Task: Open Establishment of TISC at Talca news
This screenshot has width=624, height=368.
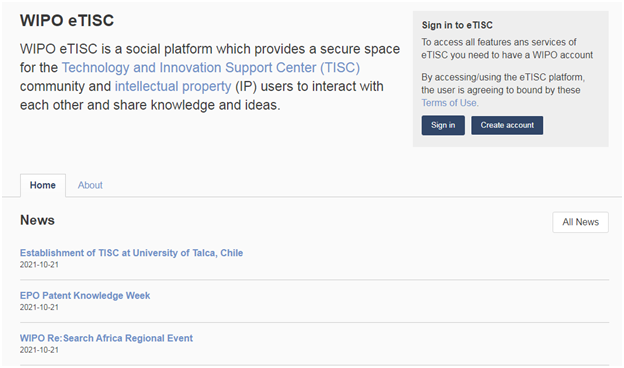Action: tap(131, 253)
